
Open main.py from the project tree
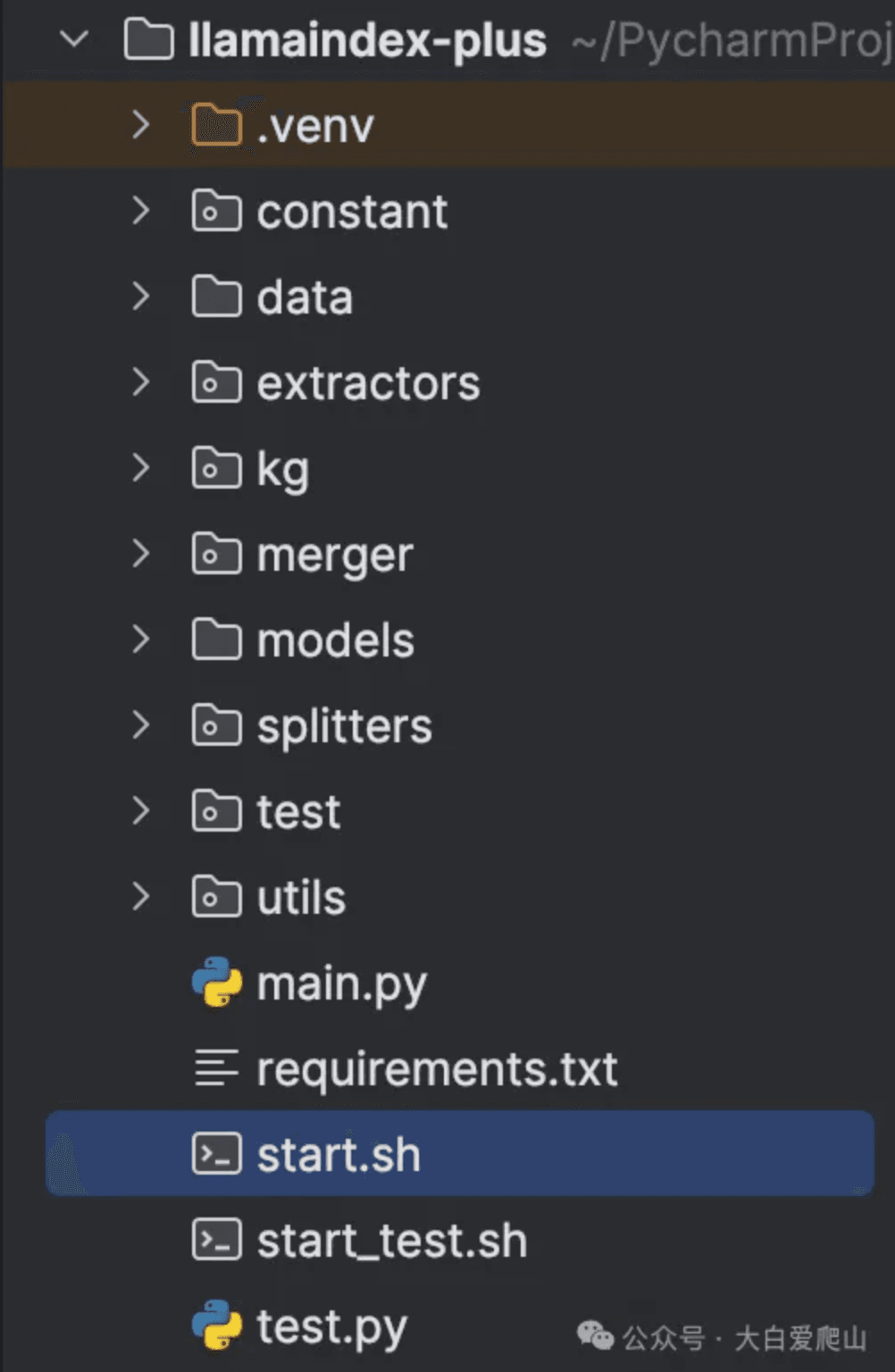click(340, 981)
